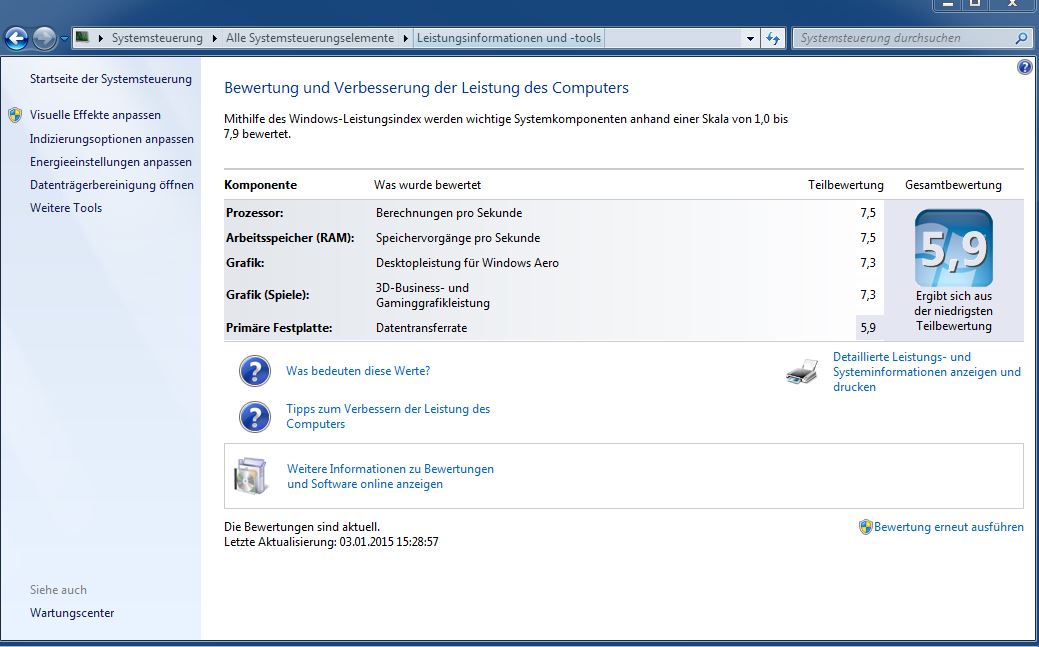The height and width of the screenshot is (647, 1039).
Task: Select the Systemsteuerung breadcrumb
Action: pos(157,38)
